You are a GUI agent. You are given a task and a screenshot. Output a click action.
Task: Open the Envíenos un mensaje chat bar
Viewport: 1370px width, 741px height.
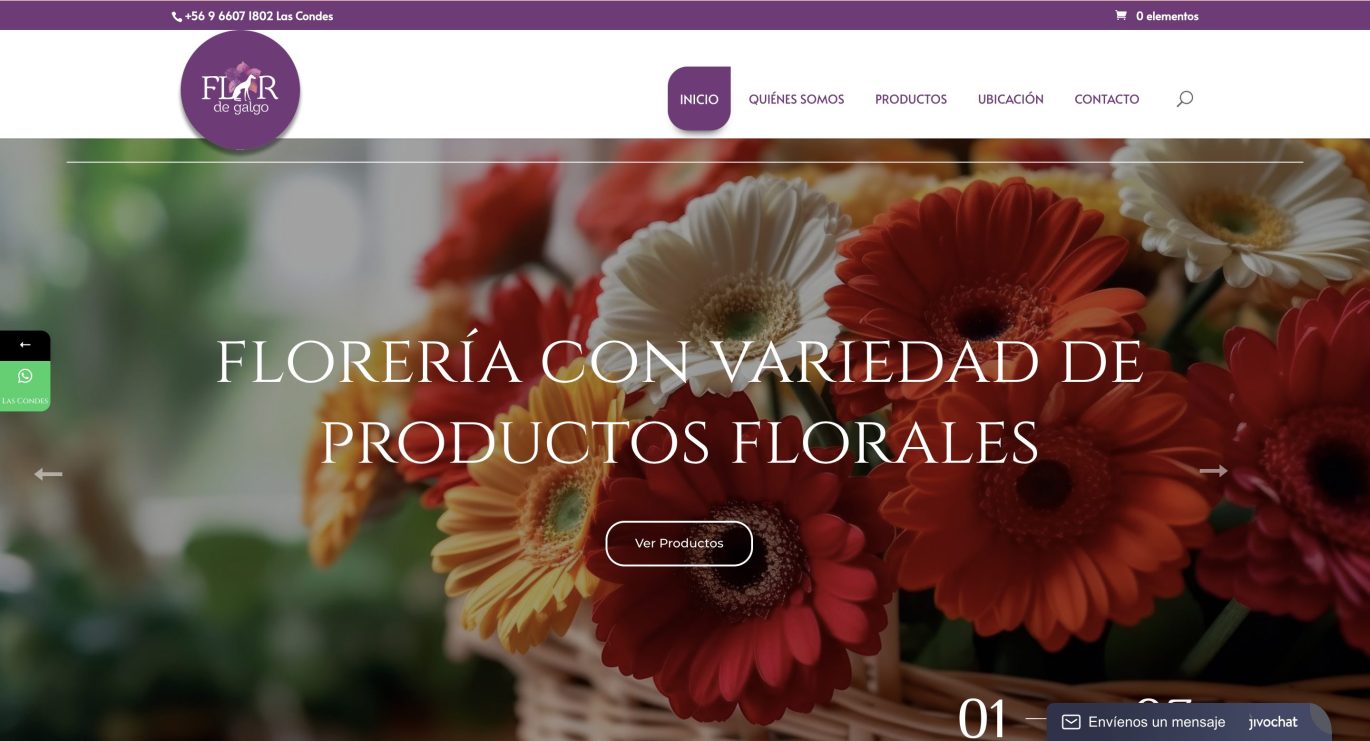coord(1189,722)
